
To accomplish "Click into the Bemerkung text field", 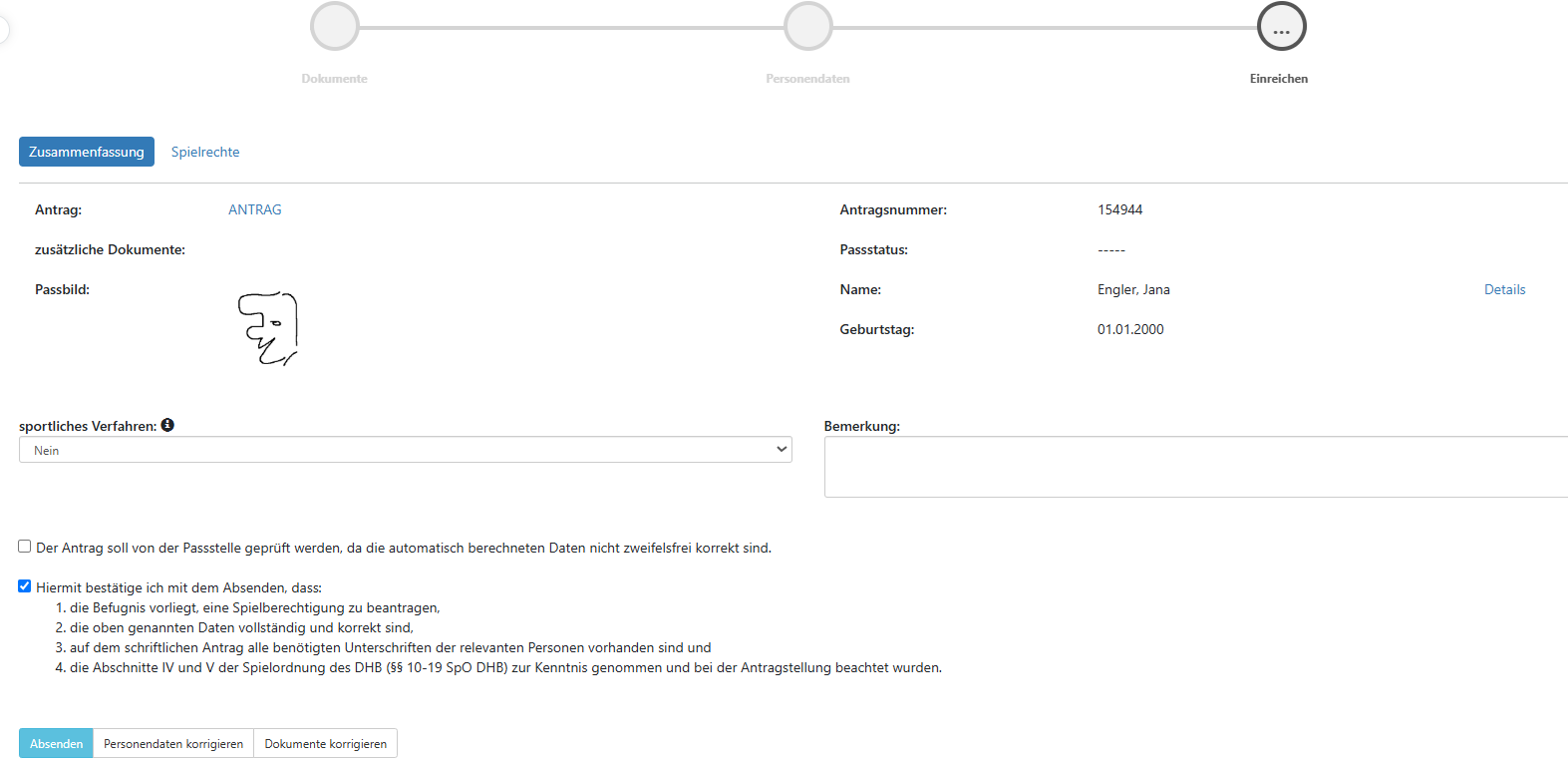I will 1195,467.
